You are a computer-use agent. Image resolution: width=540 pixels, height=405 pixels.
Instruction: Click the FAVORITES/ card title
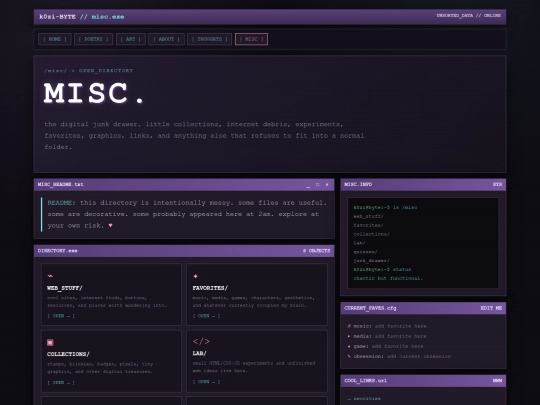coord(210,288)
